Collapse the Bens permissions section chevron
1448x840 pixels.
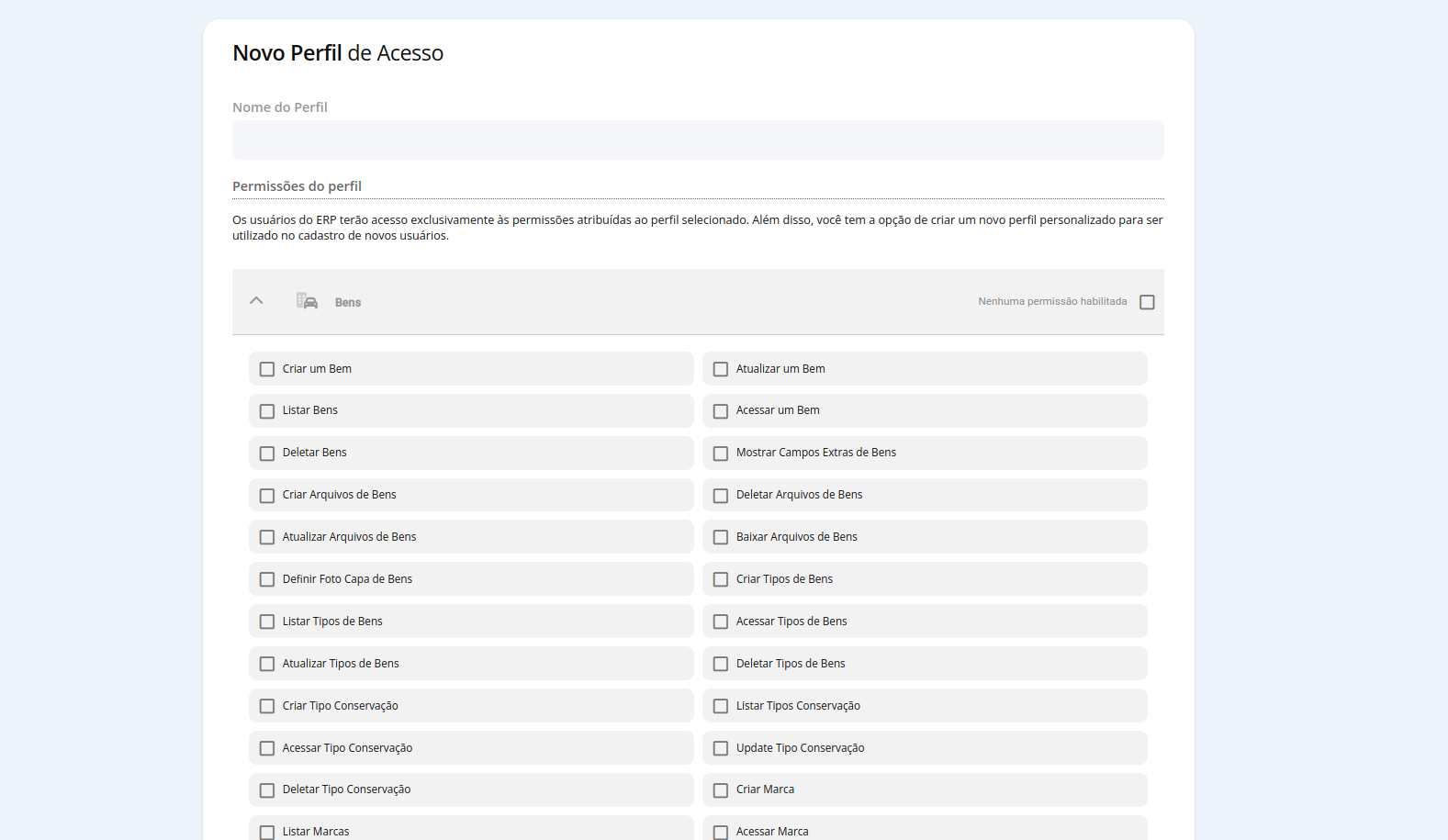click(x=256, y=301)
